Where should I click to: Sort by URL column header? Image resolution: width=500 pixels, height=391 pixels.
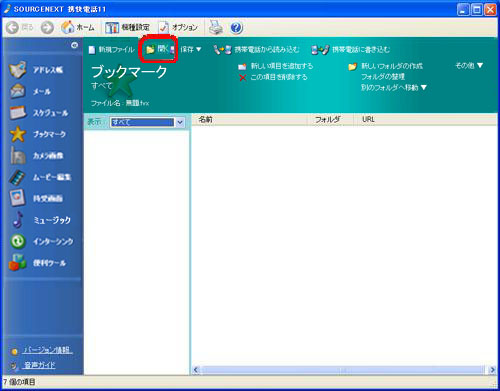point(425,119)
